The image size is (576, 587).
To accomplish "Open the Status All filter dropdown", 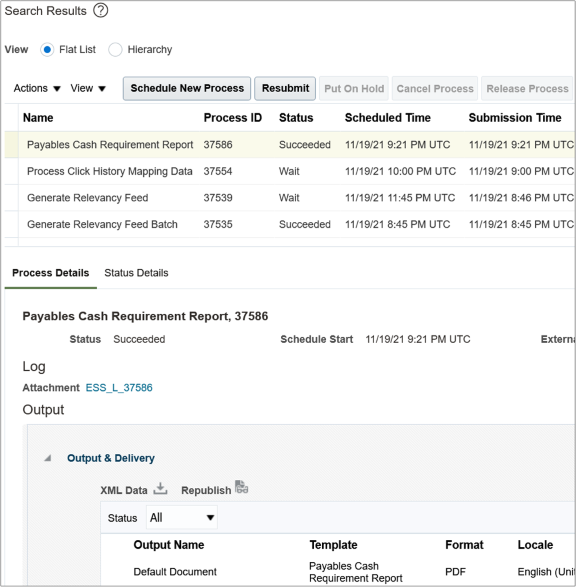I will [x=182, y=518].
